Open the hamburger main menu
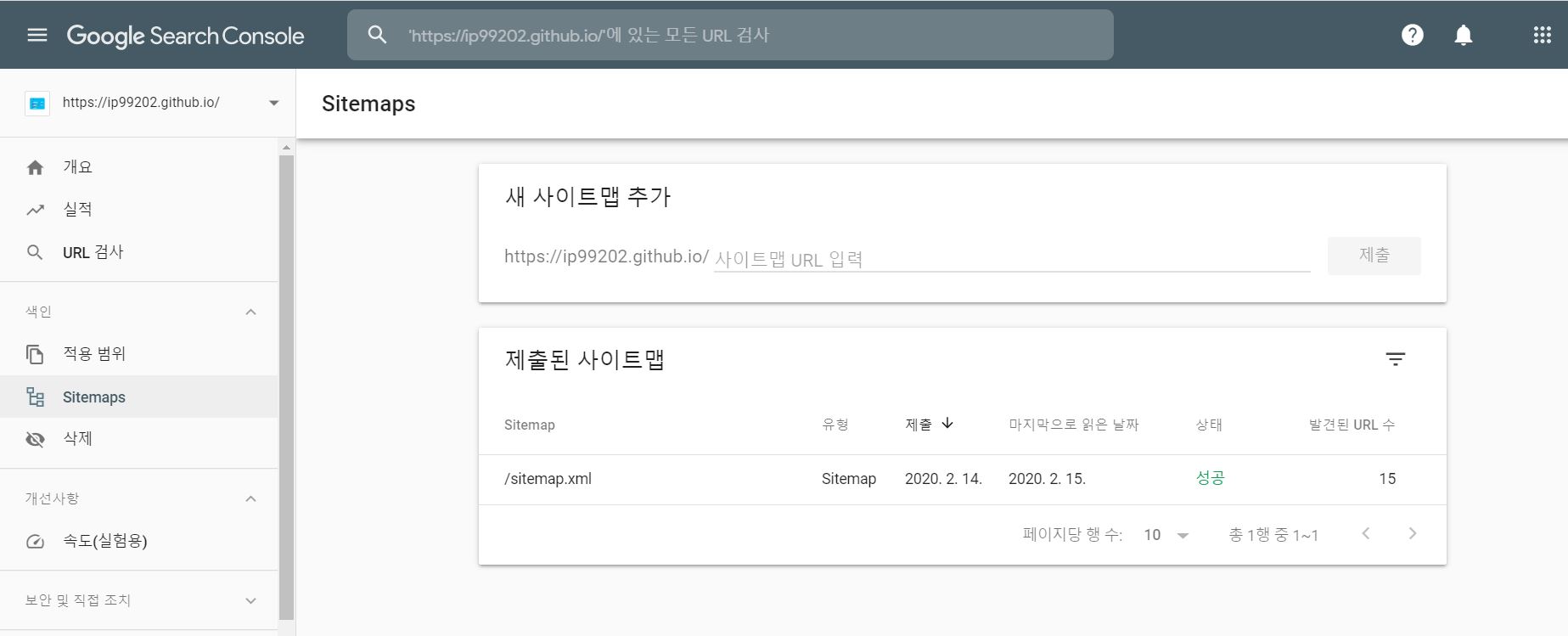Image resolution: width=1568 pixels, height=636 pixels. pos(37,35)
